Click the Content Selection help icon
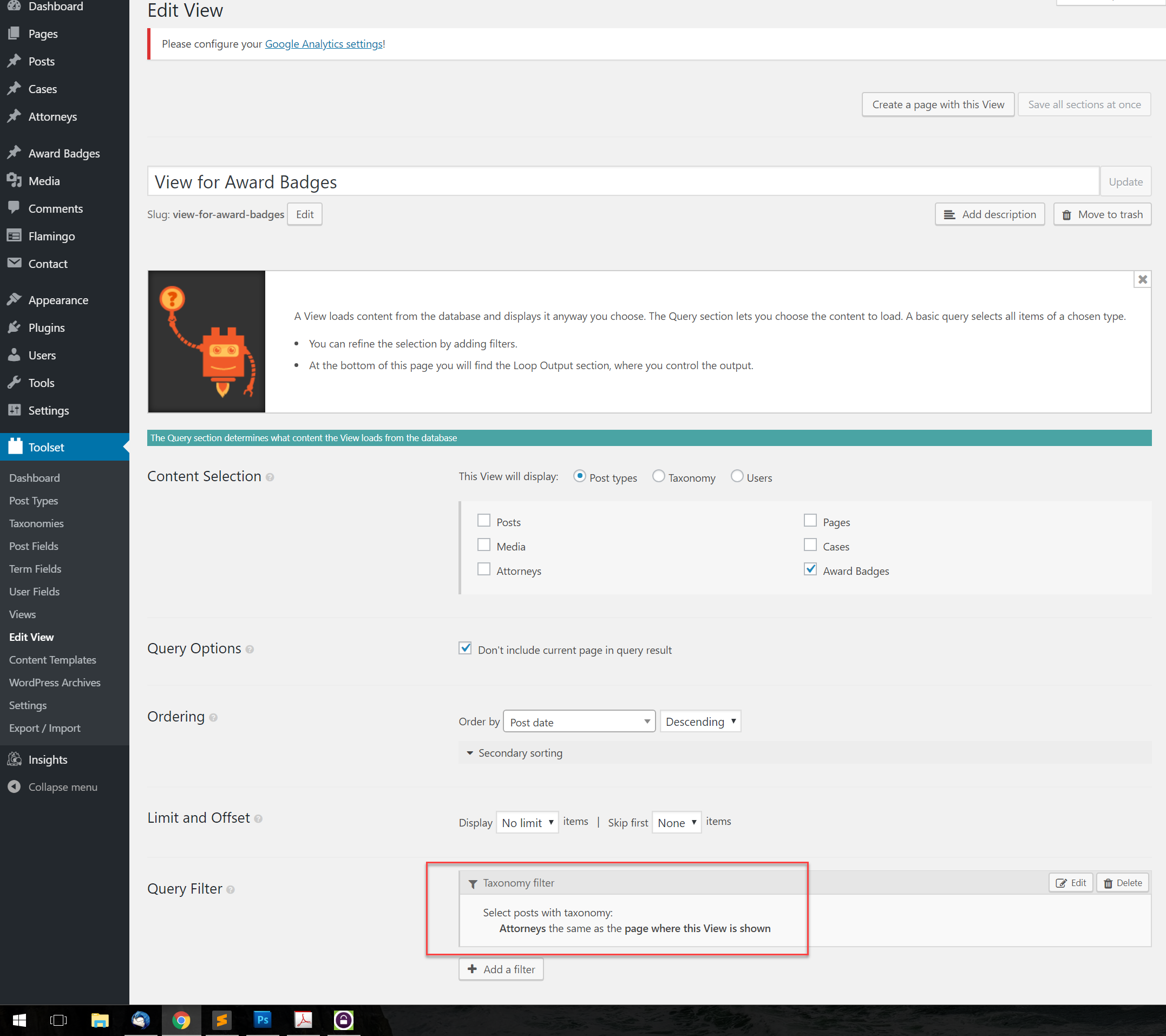This screenshot has width=1166, height=1036. pos(270,477)
